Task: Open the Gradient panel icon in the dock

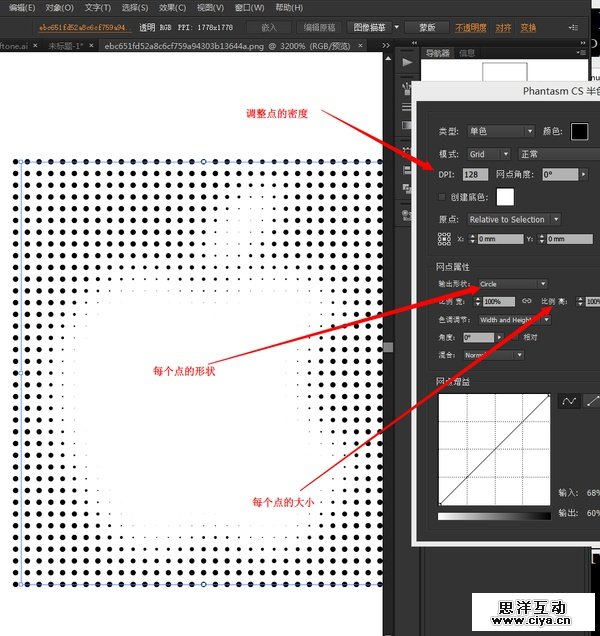Action: click(406, 125)
